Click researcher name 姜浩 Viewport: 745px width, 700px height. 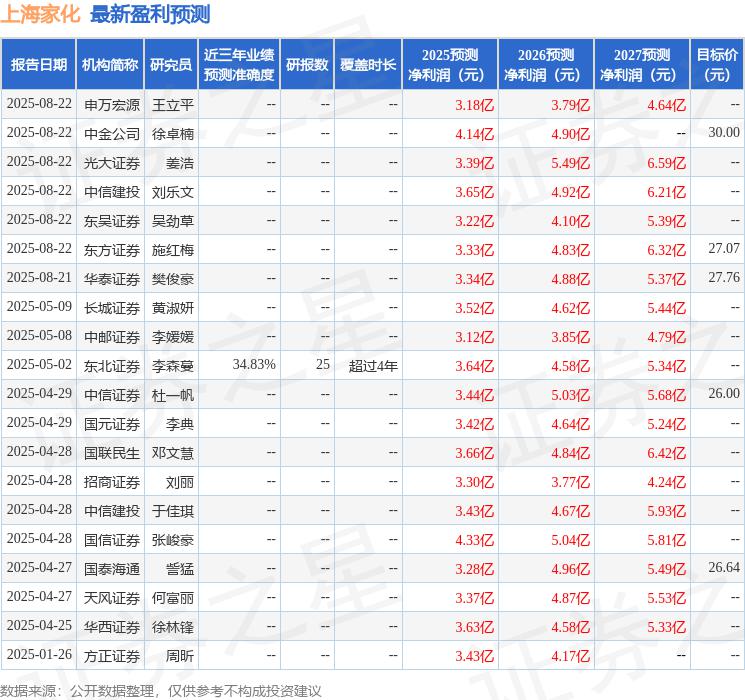[x=180, y=163]
